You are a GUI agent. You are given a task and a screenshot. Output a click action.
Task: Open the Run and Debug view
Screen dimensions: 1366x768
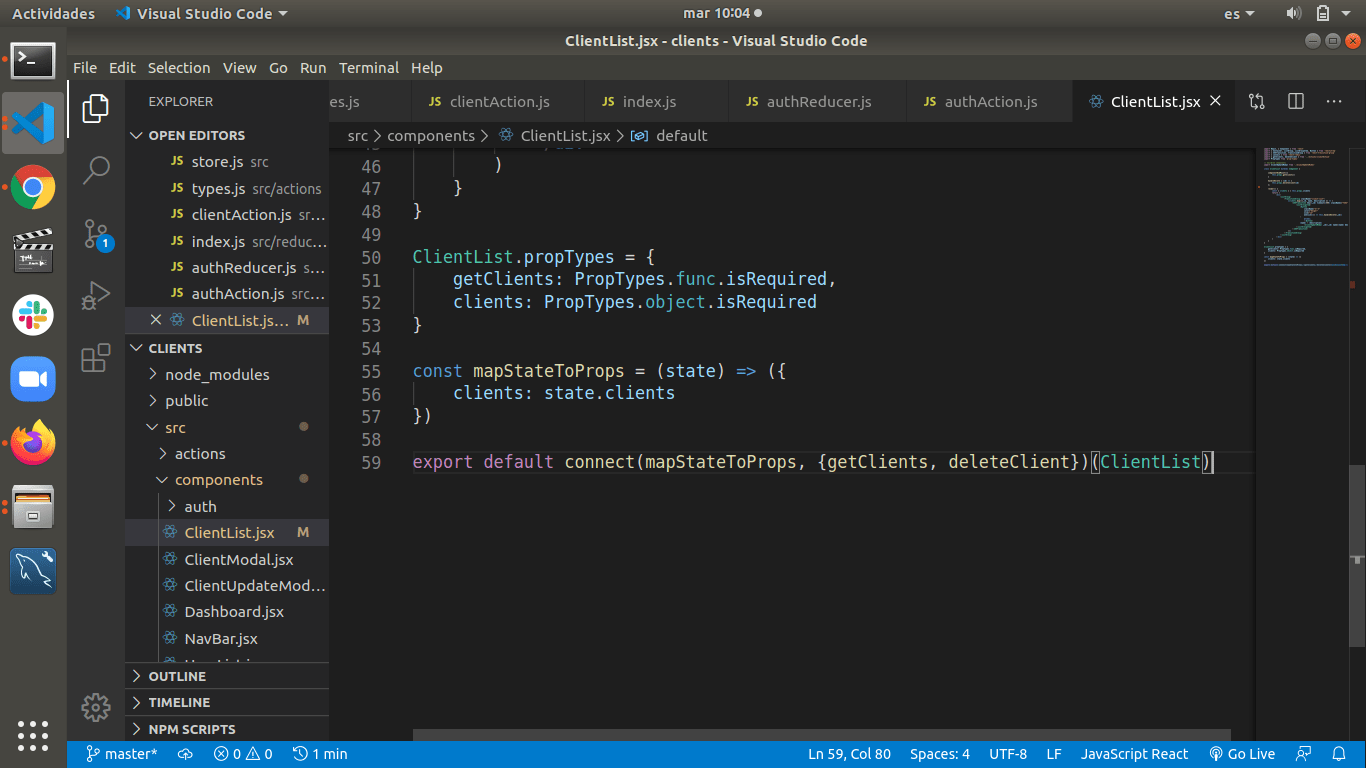point(96,296)
